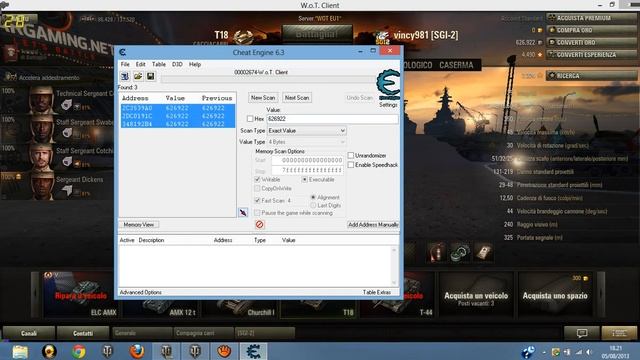The height and width of the screenshot is (360, 640).
Task: Open the Help menu
Action: [195, 64]
